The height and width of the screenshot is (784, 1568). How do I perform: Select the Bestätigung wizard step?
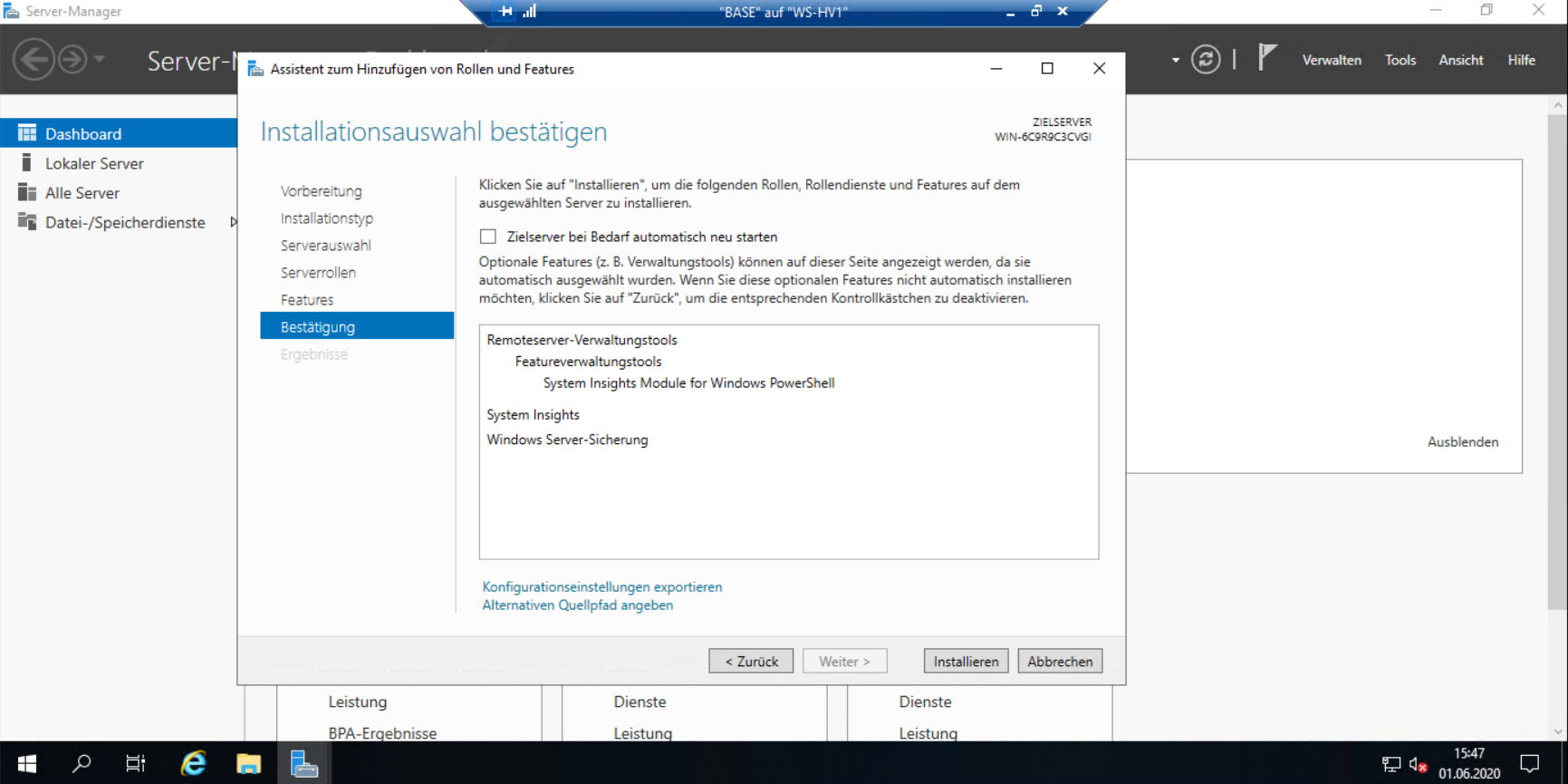pyautogui.click(x=357, y=326)
